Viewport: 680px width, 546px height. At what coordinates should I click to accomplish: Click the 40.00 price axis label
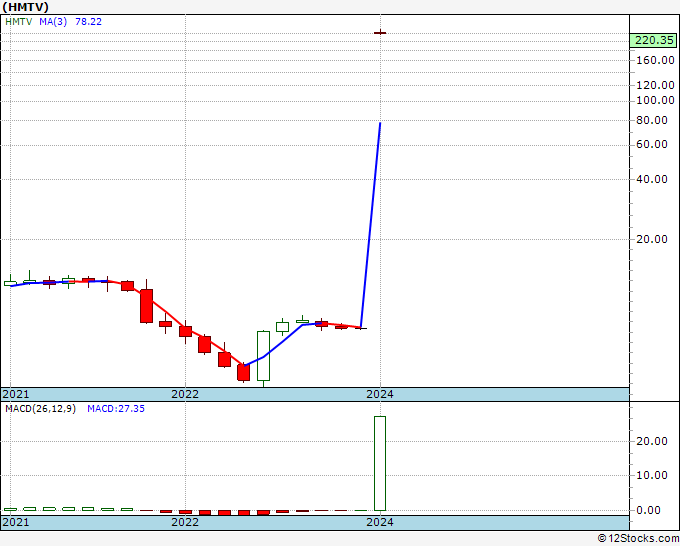(x=652, y=179)
